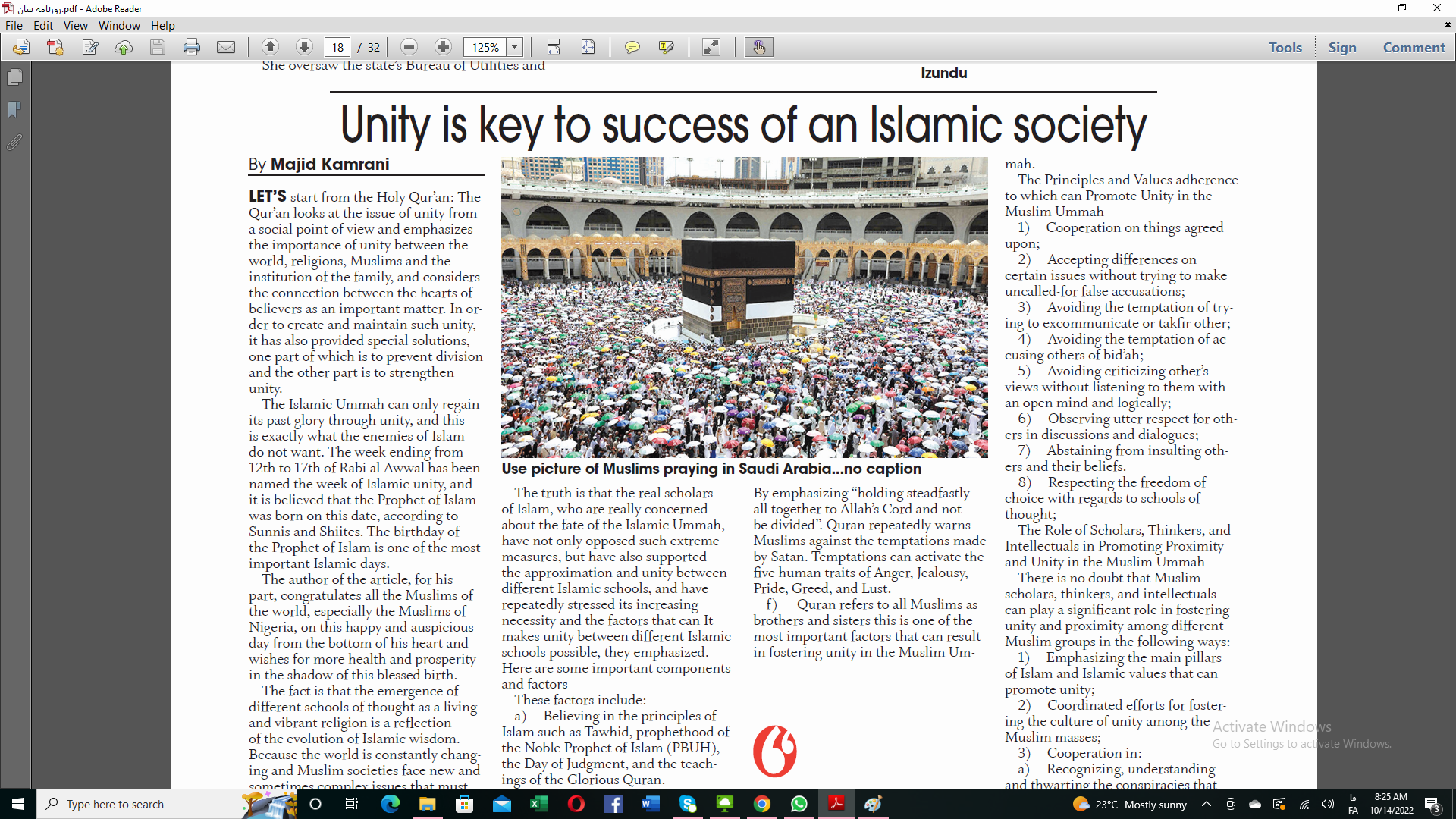
Task: Click the Task View taskbar icon
Action: [x=352, y=804]
